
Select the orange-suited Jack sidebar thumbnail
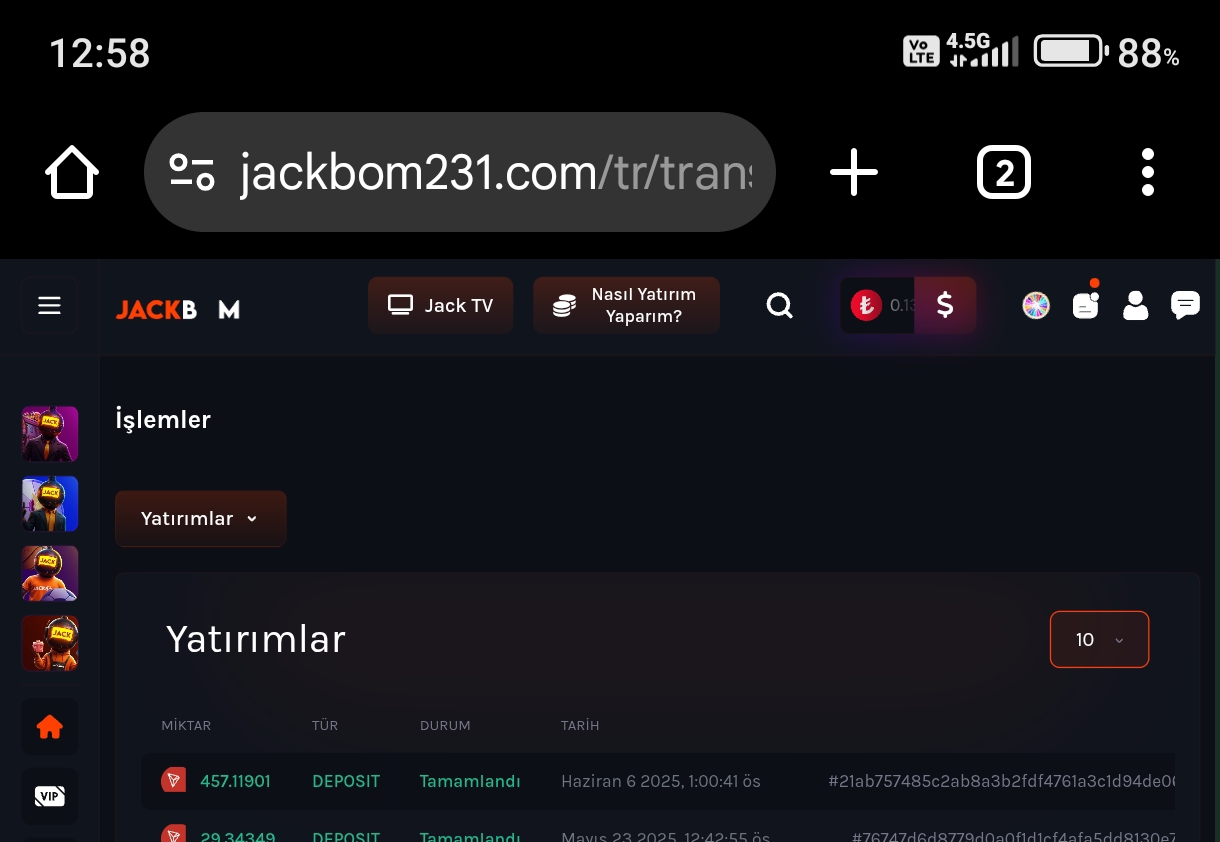(50, 573)
